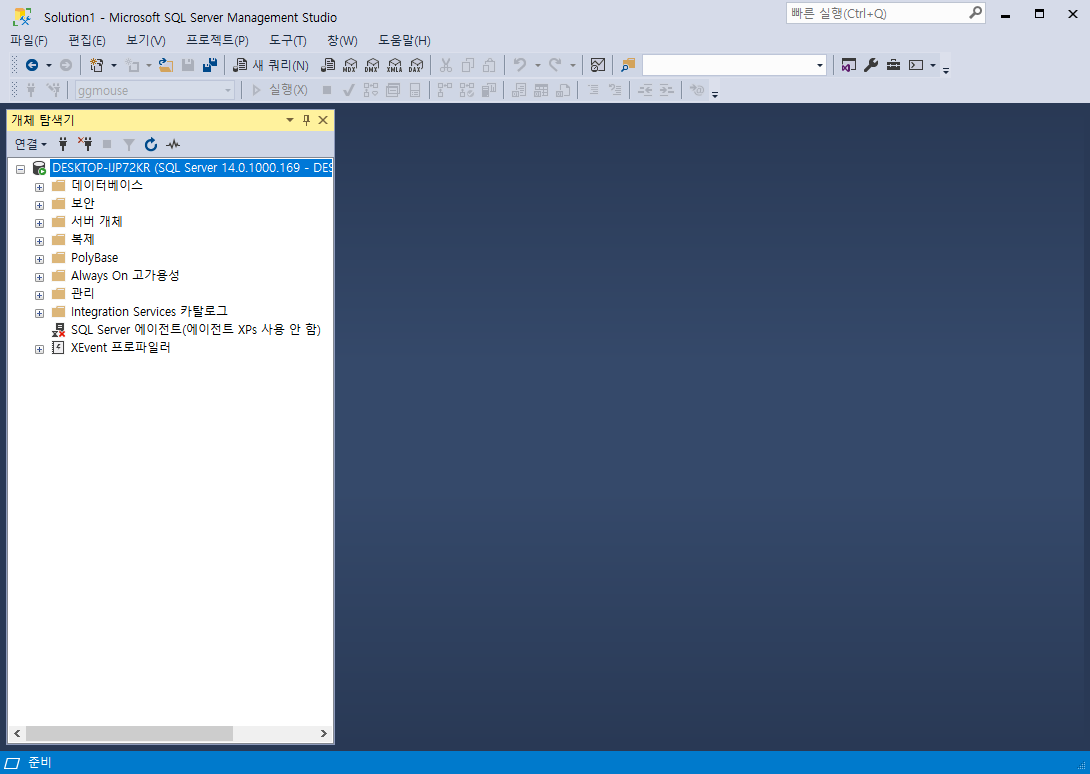Click the New Project icon in toolbar
The width and height of the screenshot is (1090, 774).
pos(97,65)
